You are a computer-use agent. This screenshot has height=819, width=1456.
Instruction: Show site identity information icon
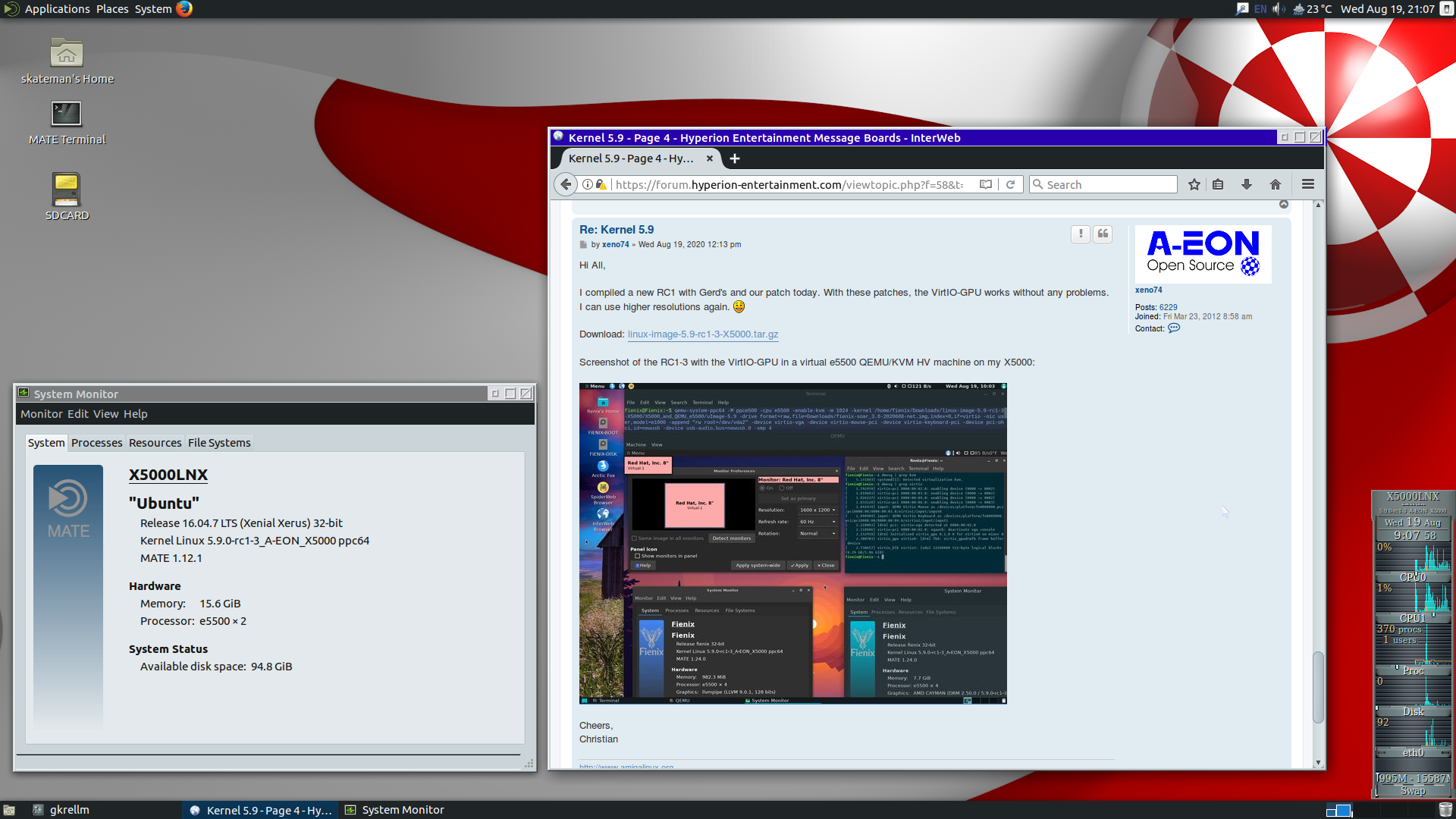click(x=588, y=184)
